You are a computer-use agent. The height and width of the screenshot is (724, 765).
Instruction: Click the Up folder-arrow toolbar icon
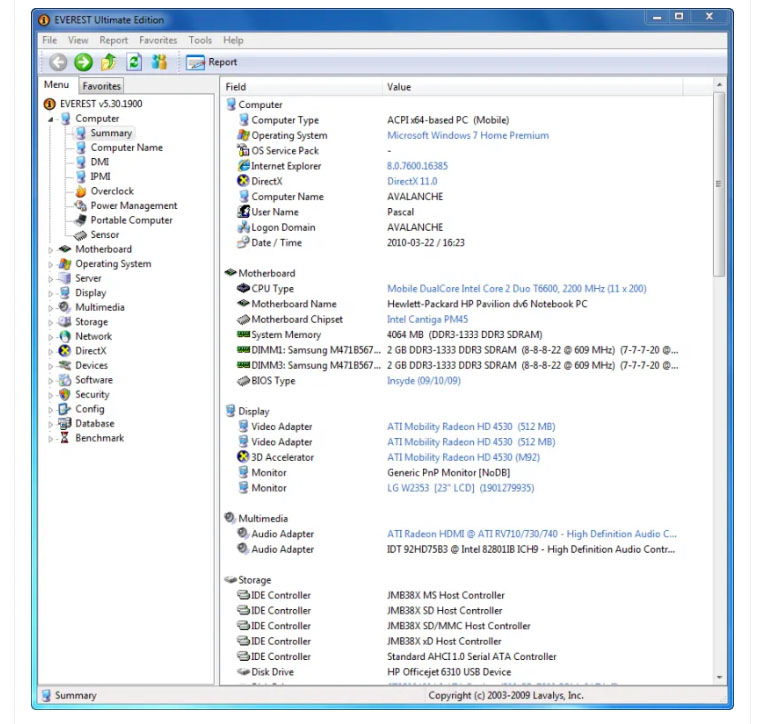[x=108, y=62]
